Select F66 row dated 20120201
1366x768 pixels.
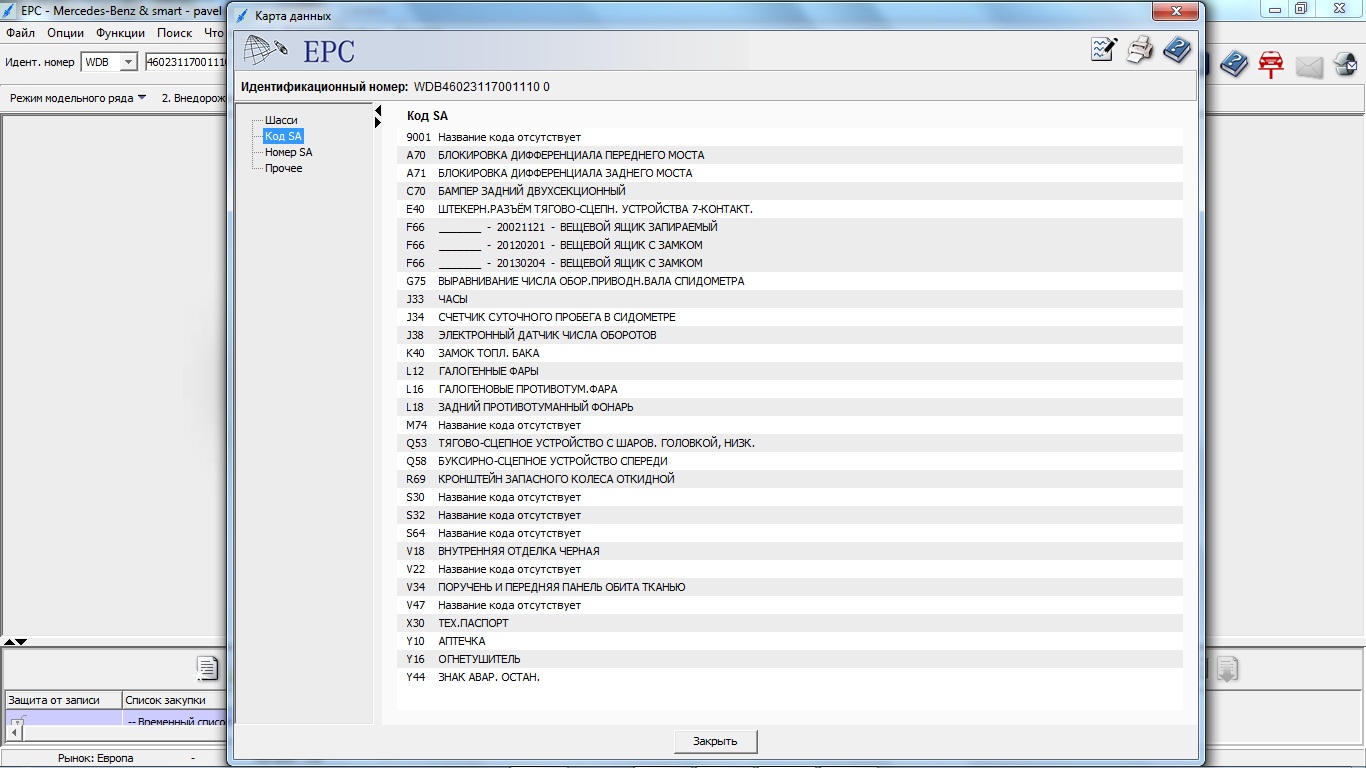[x=790, y=245]
